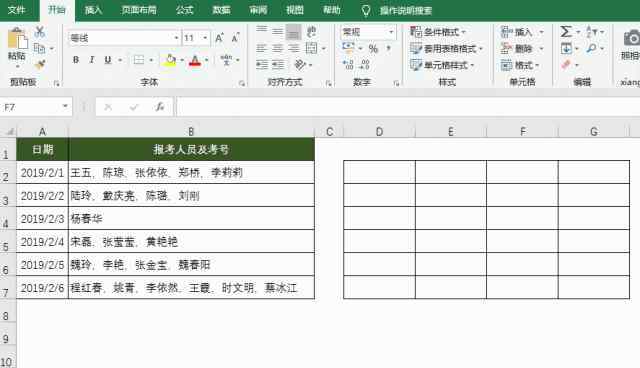Open 条件格式 conditional formatting menu
This screenshot has height=368, width=640.
pyautogui.click(x=438, y=32)
